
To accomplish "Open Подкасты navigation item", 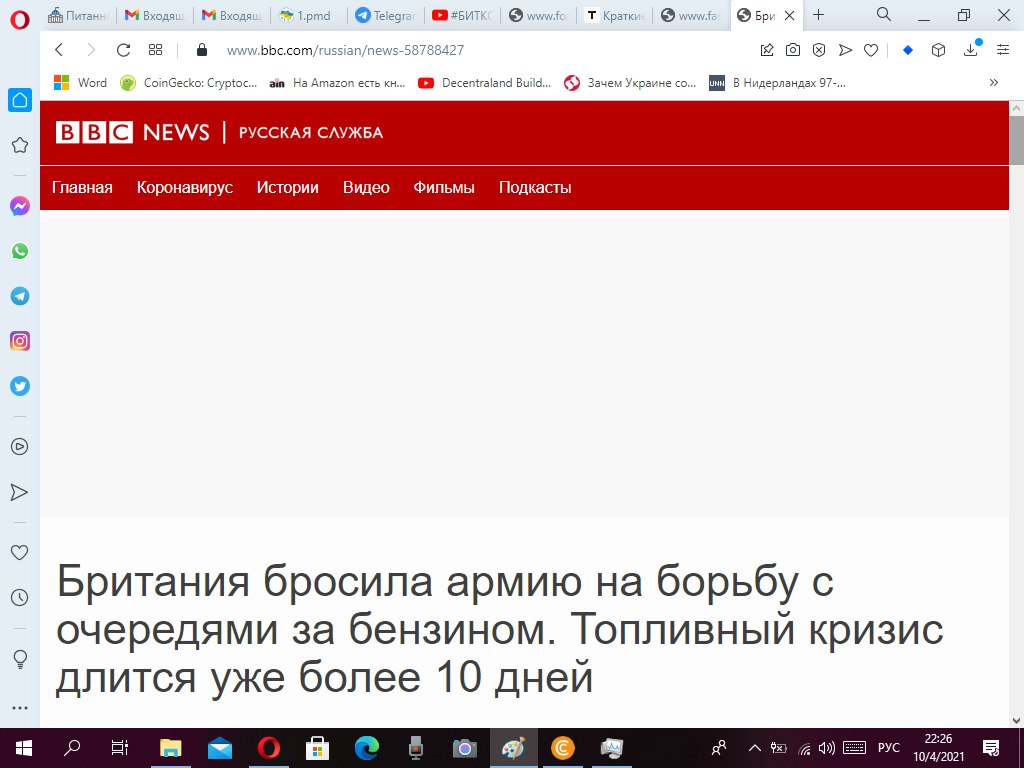I will tap(535, 187).
